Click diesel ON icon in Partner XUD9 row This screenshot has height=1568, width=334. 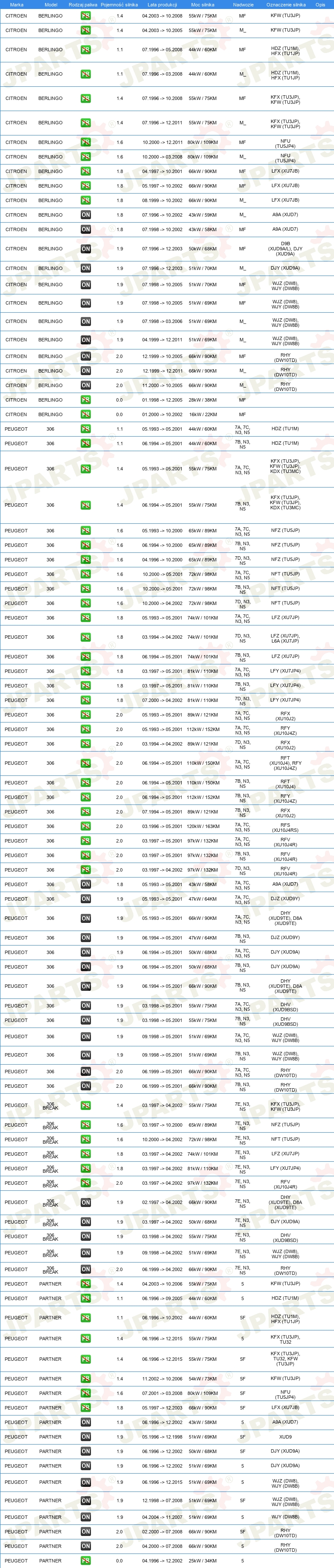pyautogui.click(x=86, y=1436)
